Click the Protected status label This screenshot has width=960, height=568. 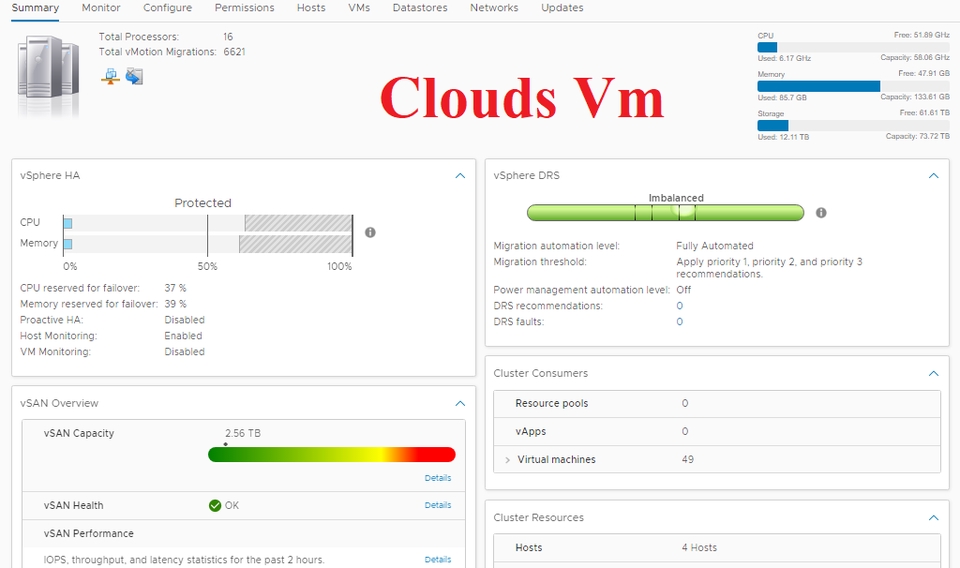coord(203,203)
